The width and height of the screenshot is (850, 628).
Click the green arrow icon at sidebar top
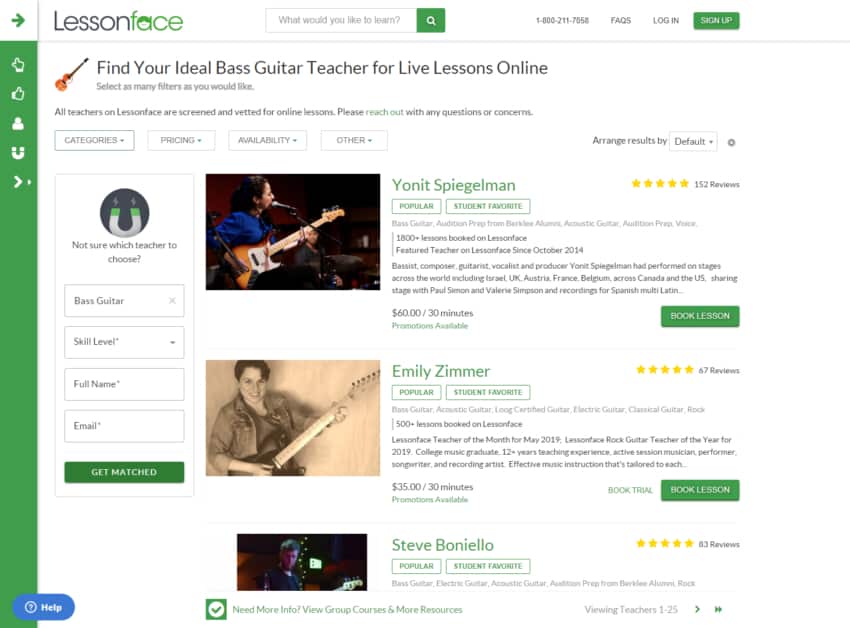coord(18,21)
